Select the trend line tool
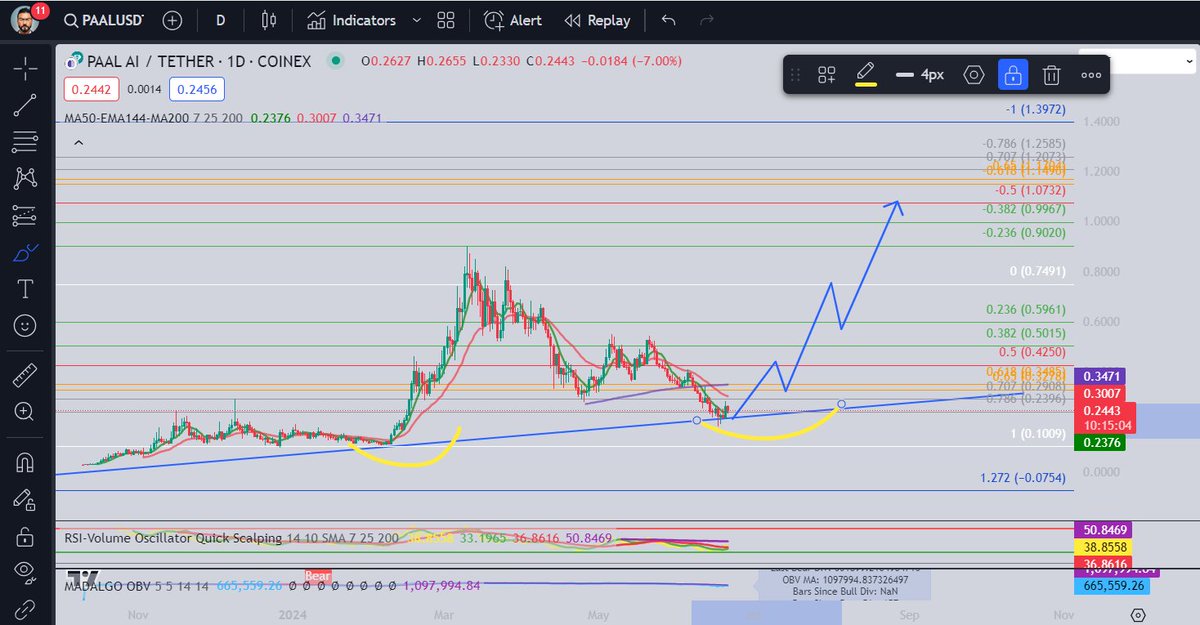1200x625 pixels. click(x=26, y=105)
